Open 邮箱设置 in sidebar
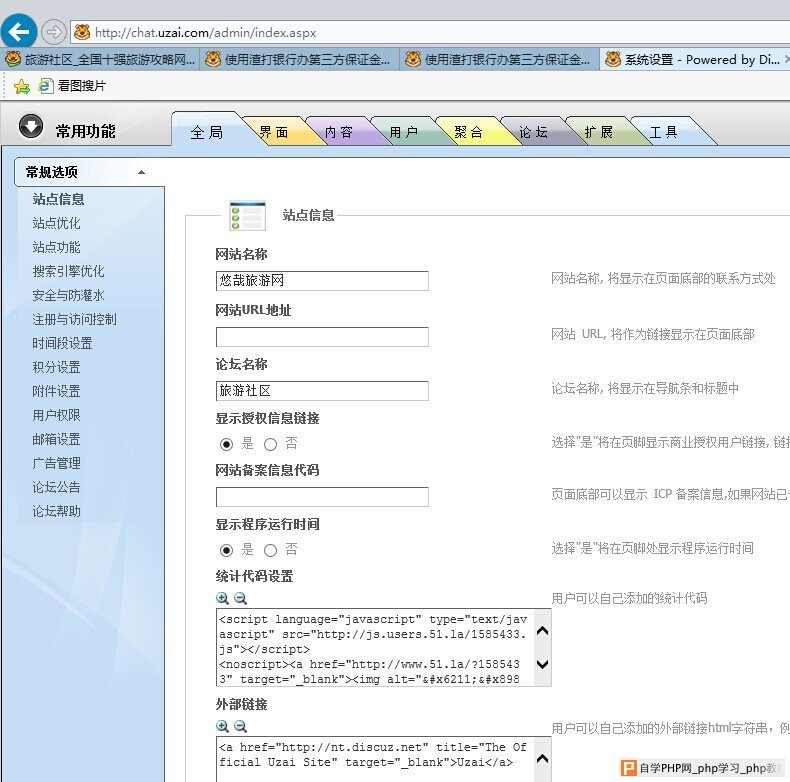The image size is (790, 782). click(56, 439)
